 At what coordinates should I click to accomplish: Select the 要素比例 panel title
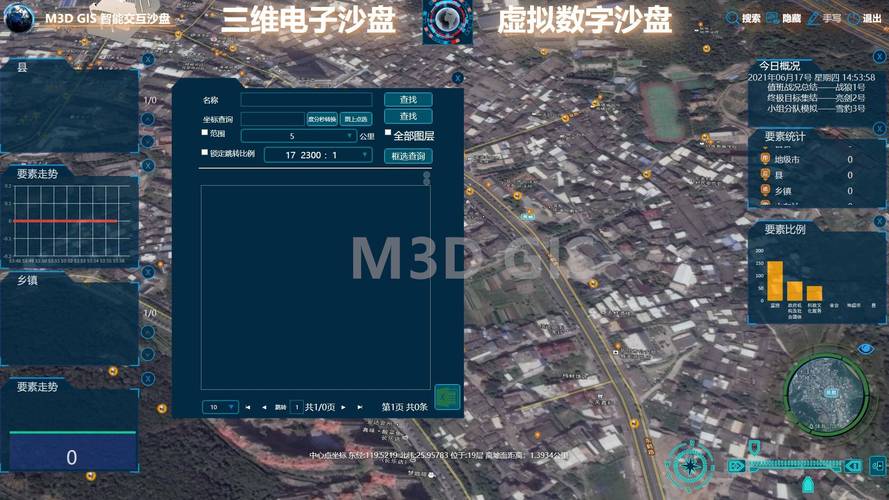[785, 230]
